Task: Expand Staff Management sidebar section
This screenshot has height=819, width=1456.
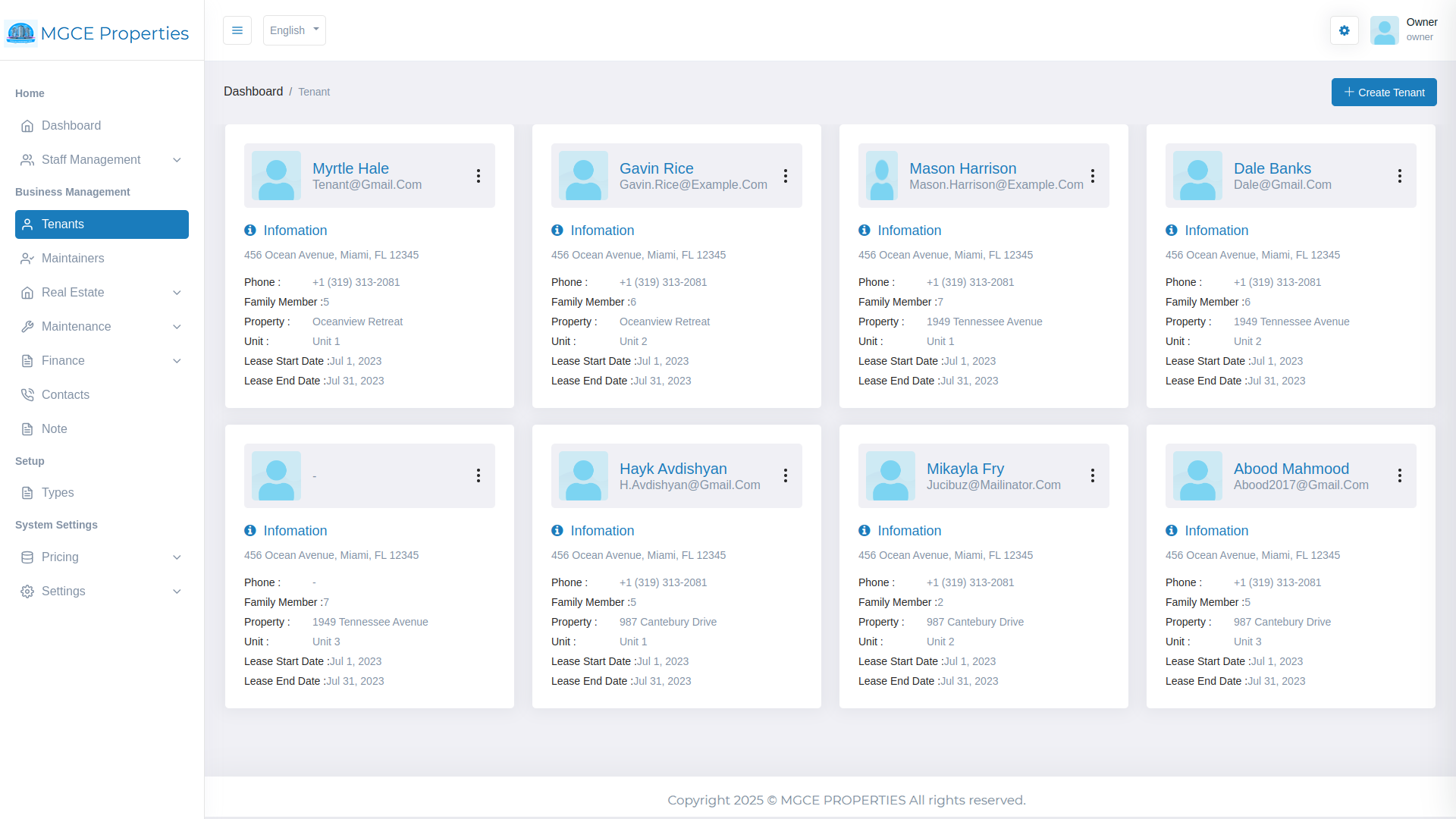Action: coord(102,160)
